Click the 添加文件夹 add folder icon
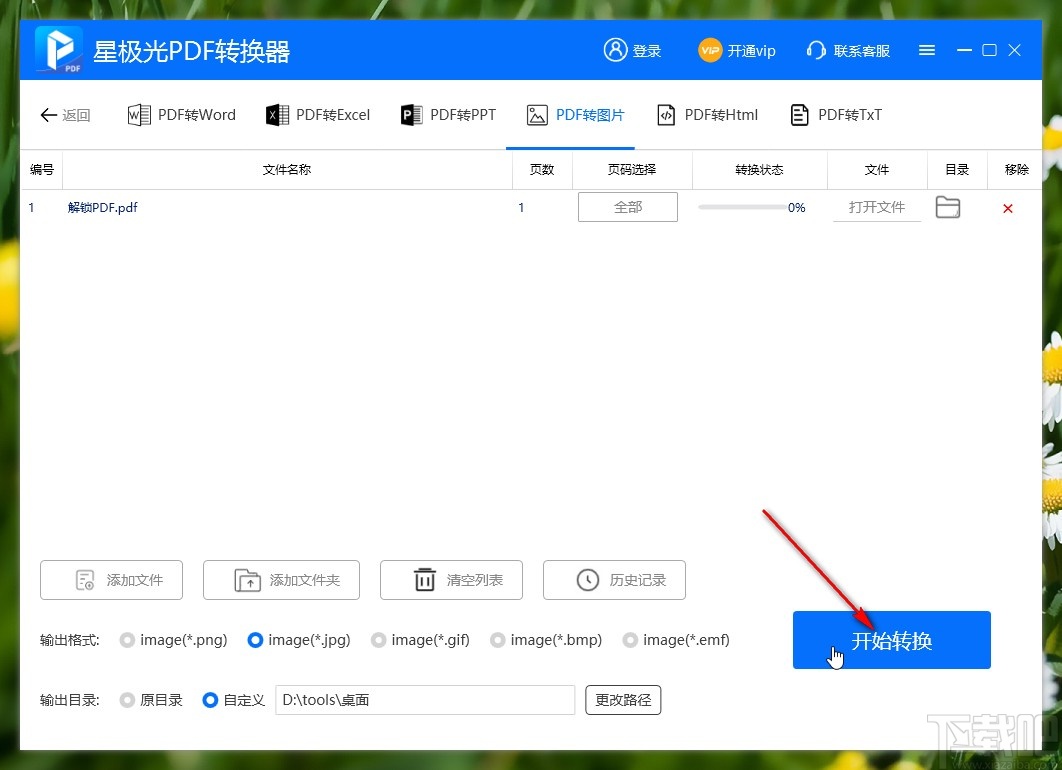 pos(246,580)
